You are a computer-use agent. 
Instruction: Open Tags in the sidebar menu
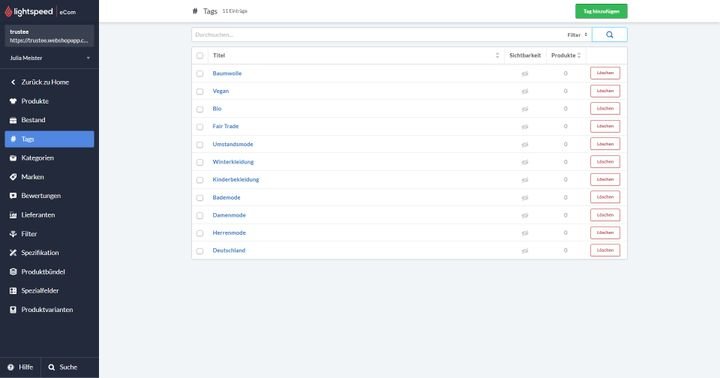(x=50, y=139)
